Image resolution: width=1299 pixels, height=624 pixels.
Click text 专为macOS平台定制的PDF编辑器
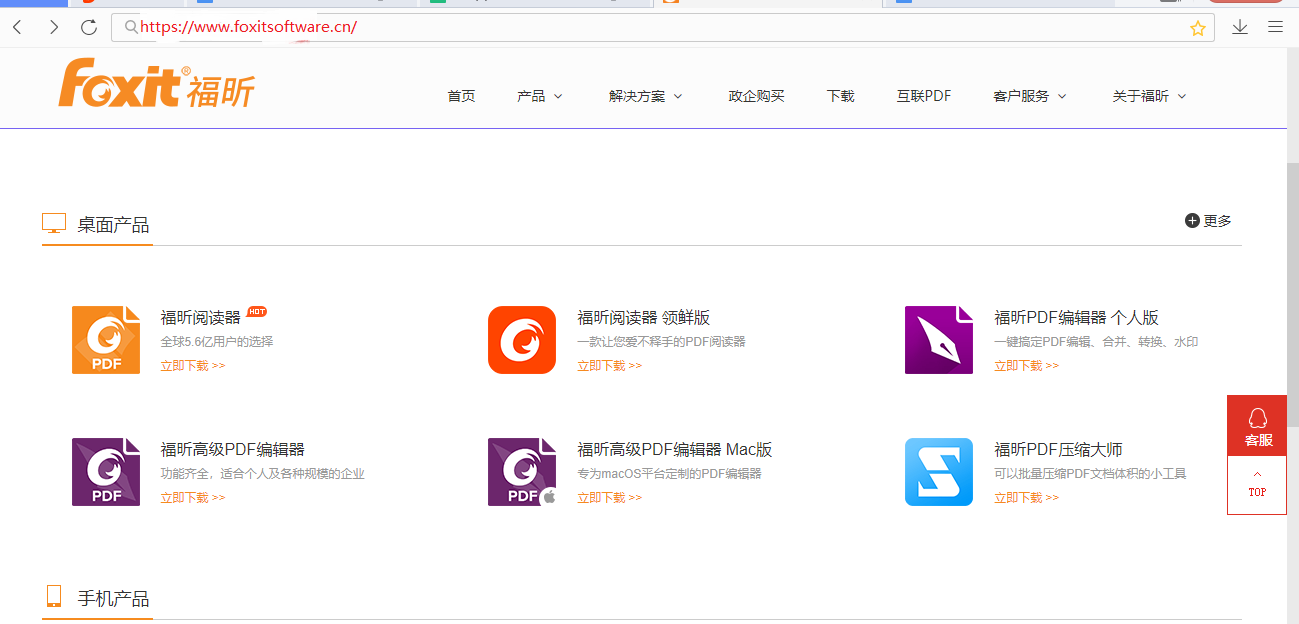(x=669, y=474)
